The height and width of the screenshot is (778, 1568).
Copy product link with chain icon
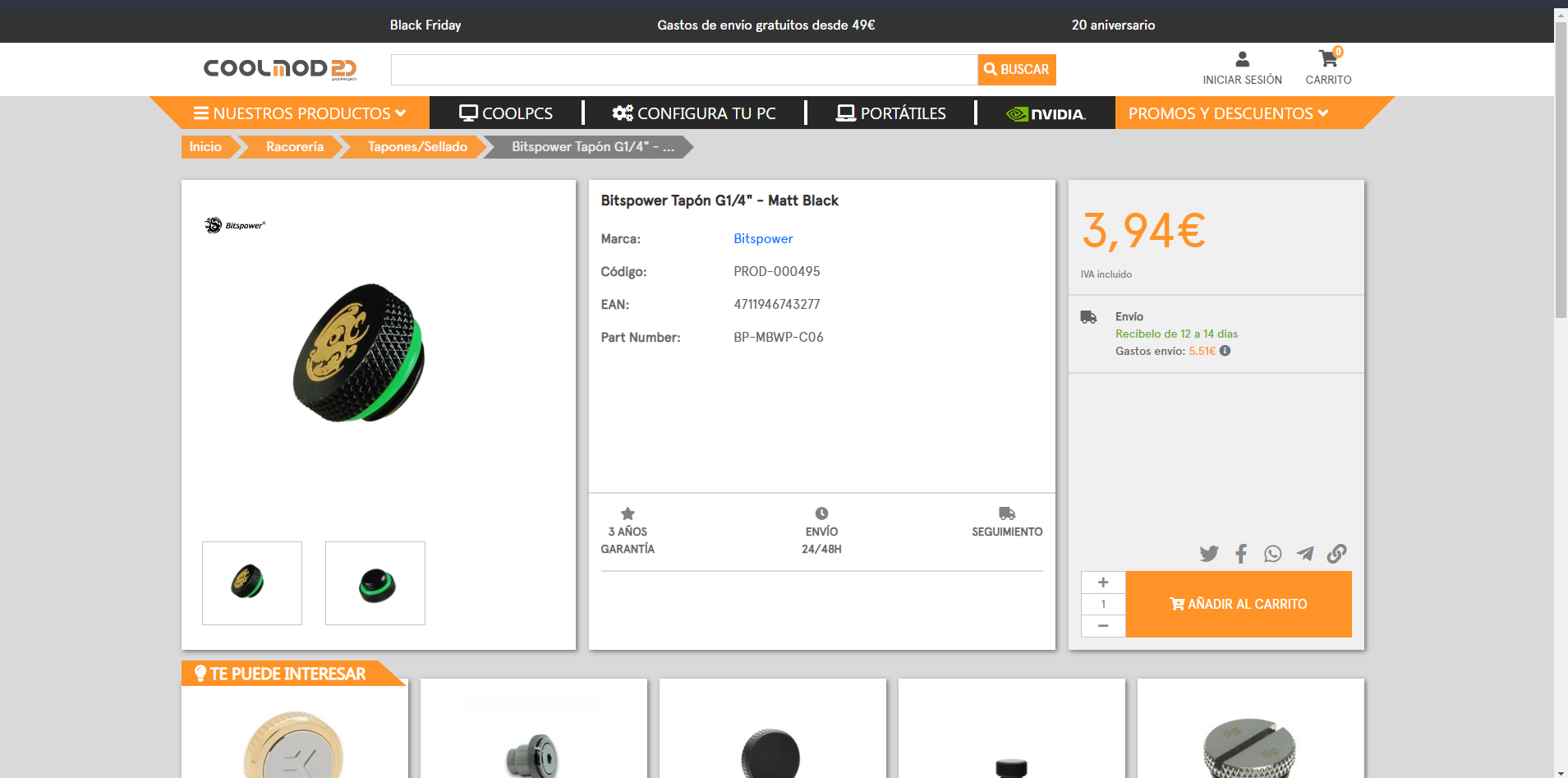coord(1336,554)
